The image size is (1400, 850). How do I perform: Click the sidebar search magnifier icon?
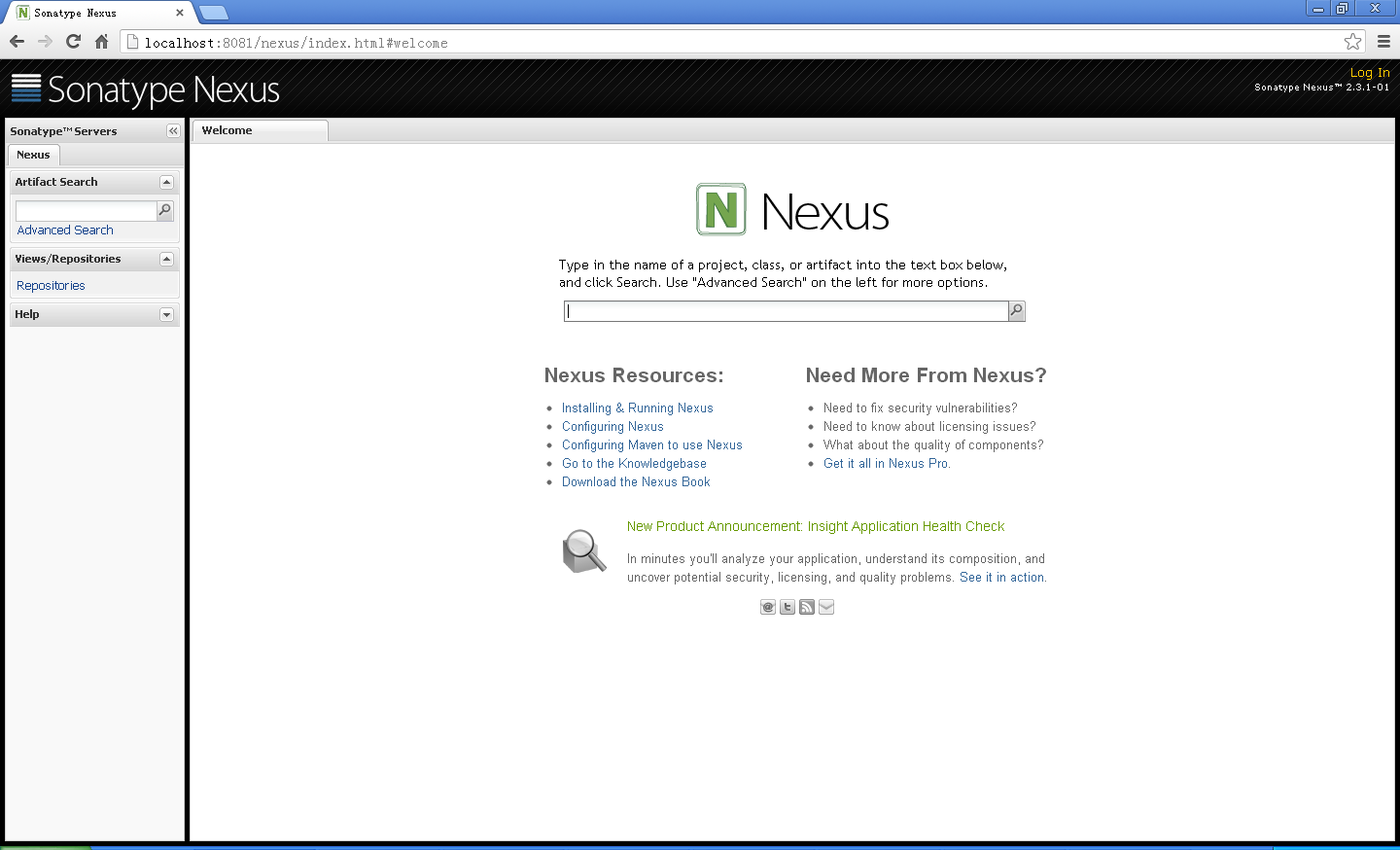(165, 210)
